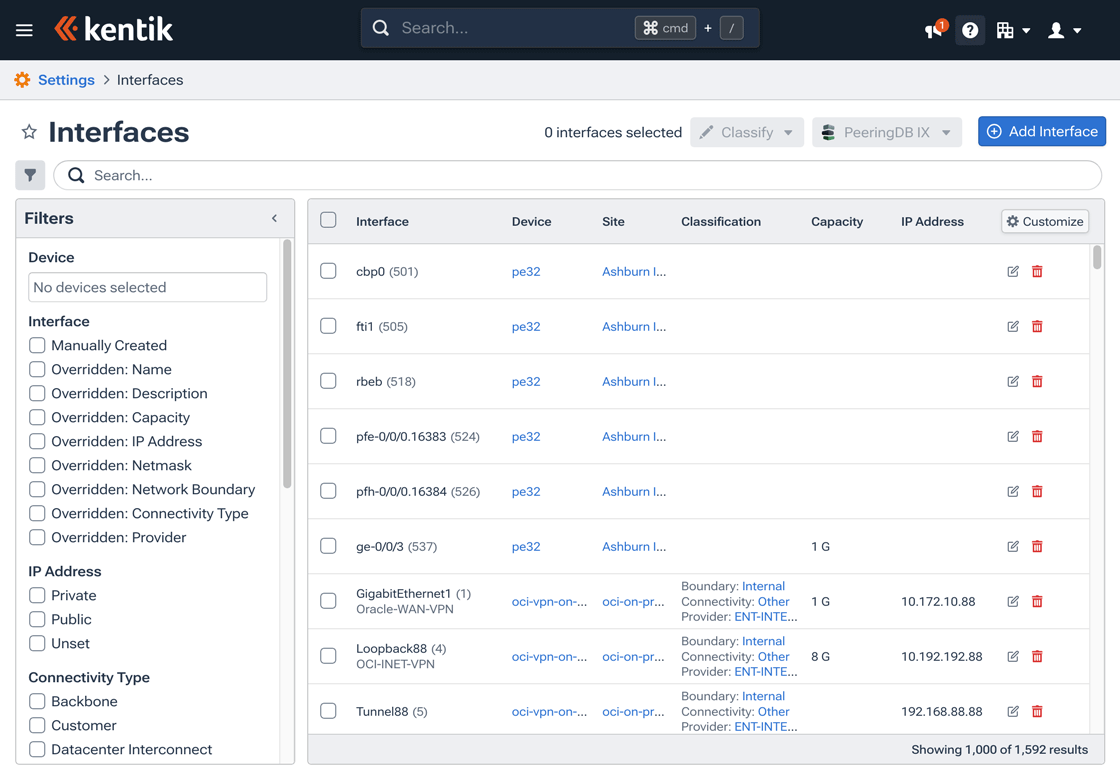Viewport: 1120px width, 784px height.
Task: Click the notifications megaphone icon
Action: (x=932, y=30)
